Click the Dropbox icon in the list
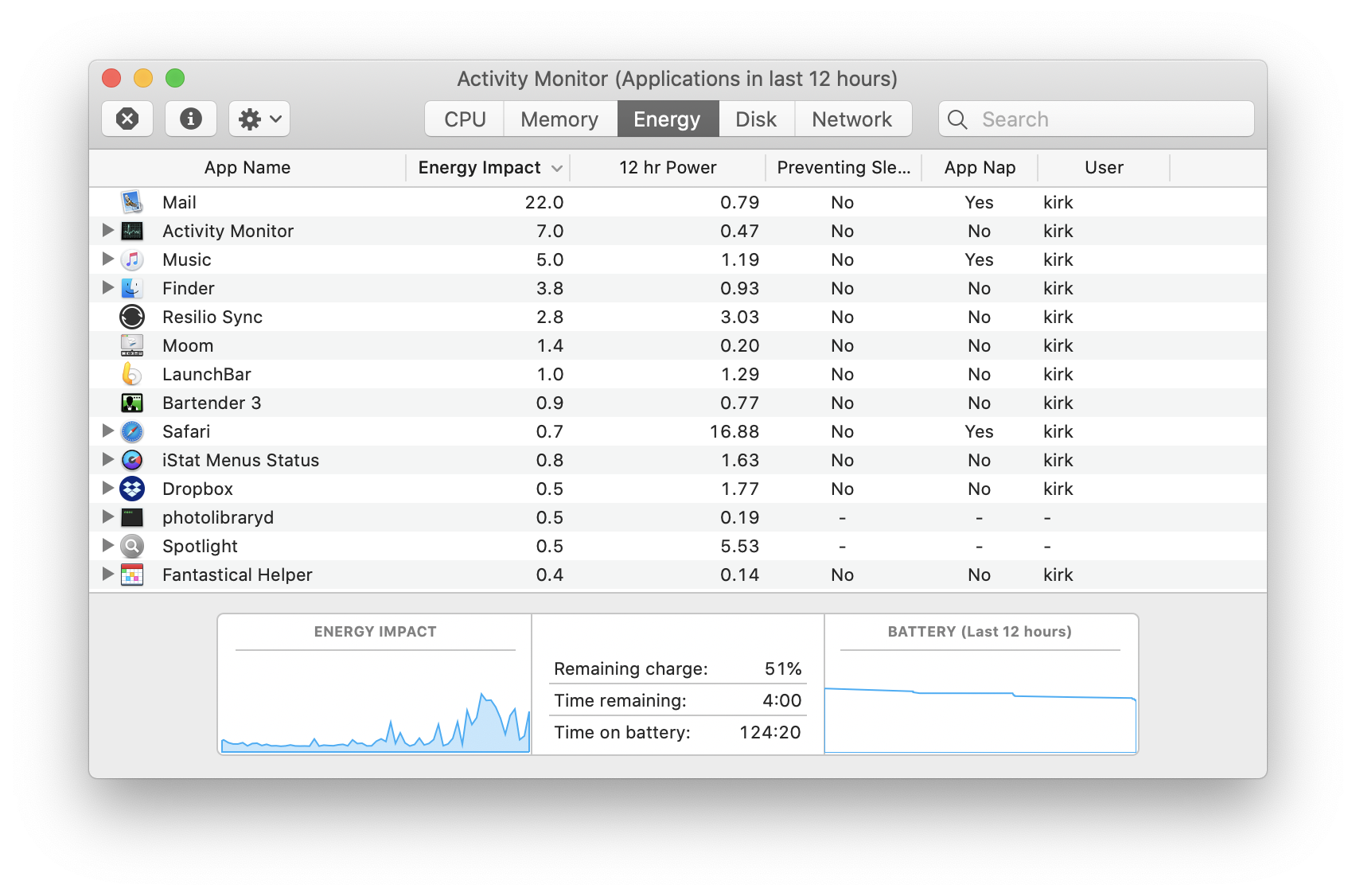 pyautogui.click(x=132, y=489)
